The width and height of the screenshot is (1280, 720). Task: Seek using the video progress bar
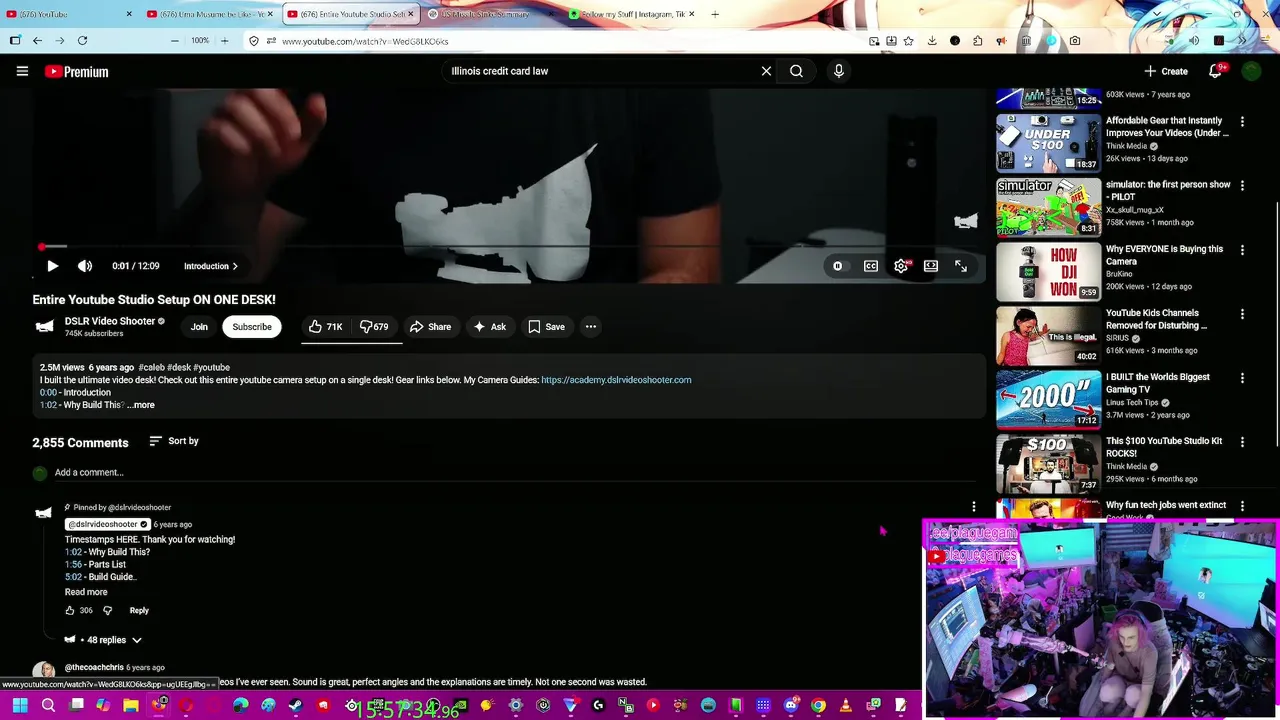coord(510,246)
